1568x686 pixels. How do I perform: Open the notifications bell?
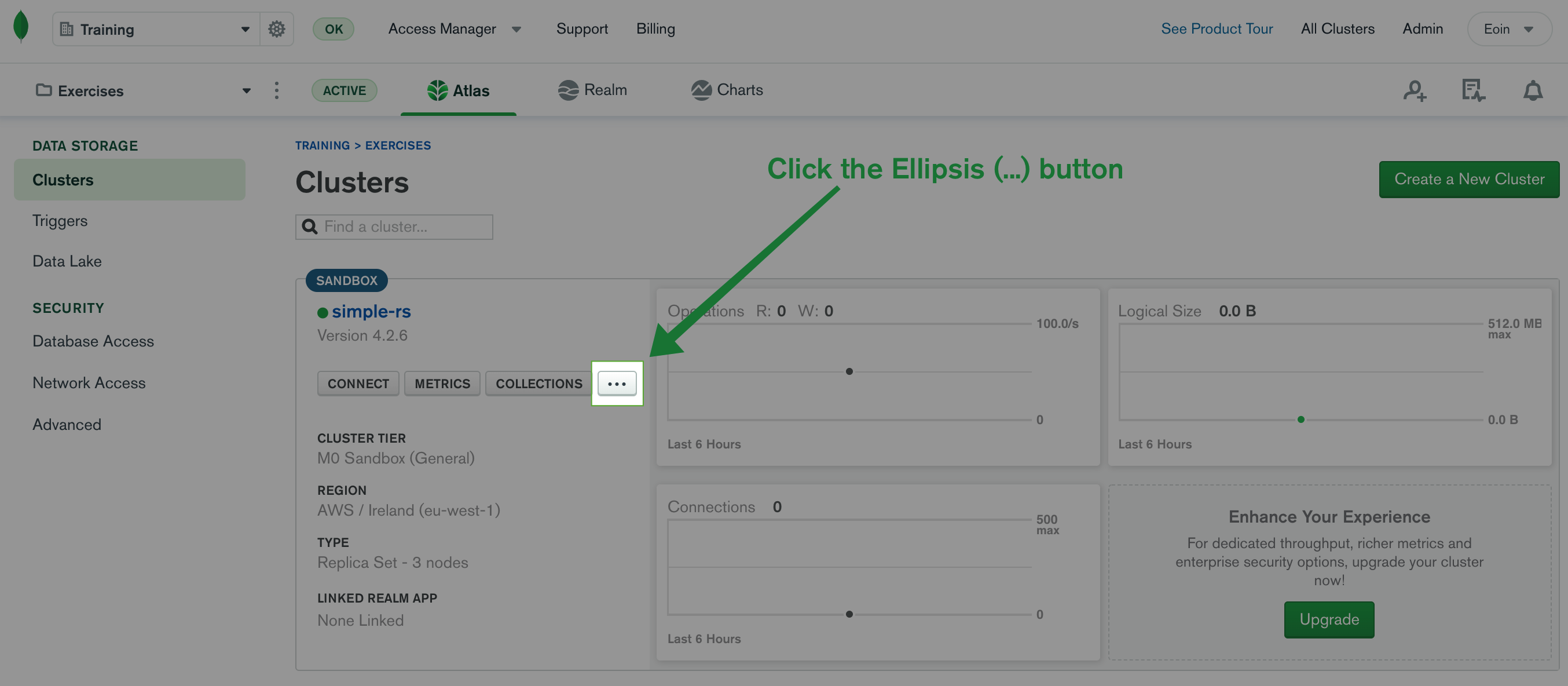tap(1533, 90)
